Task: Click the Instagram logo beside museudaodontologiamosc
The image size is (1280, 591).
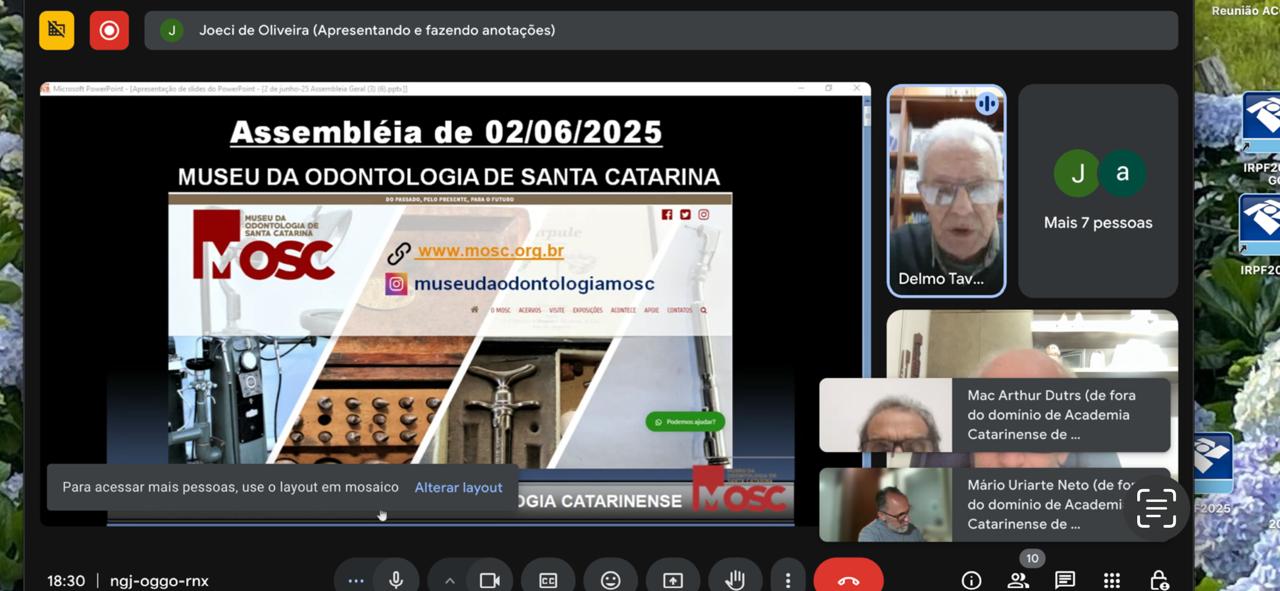Action: tap(397, 284)
